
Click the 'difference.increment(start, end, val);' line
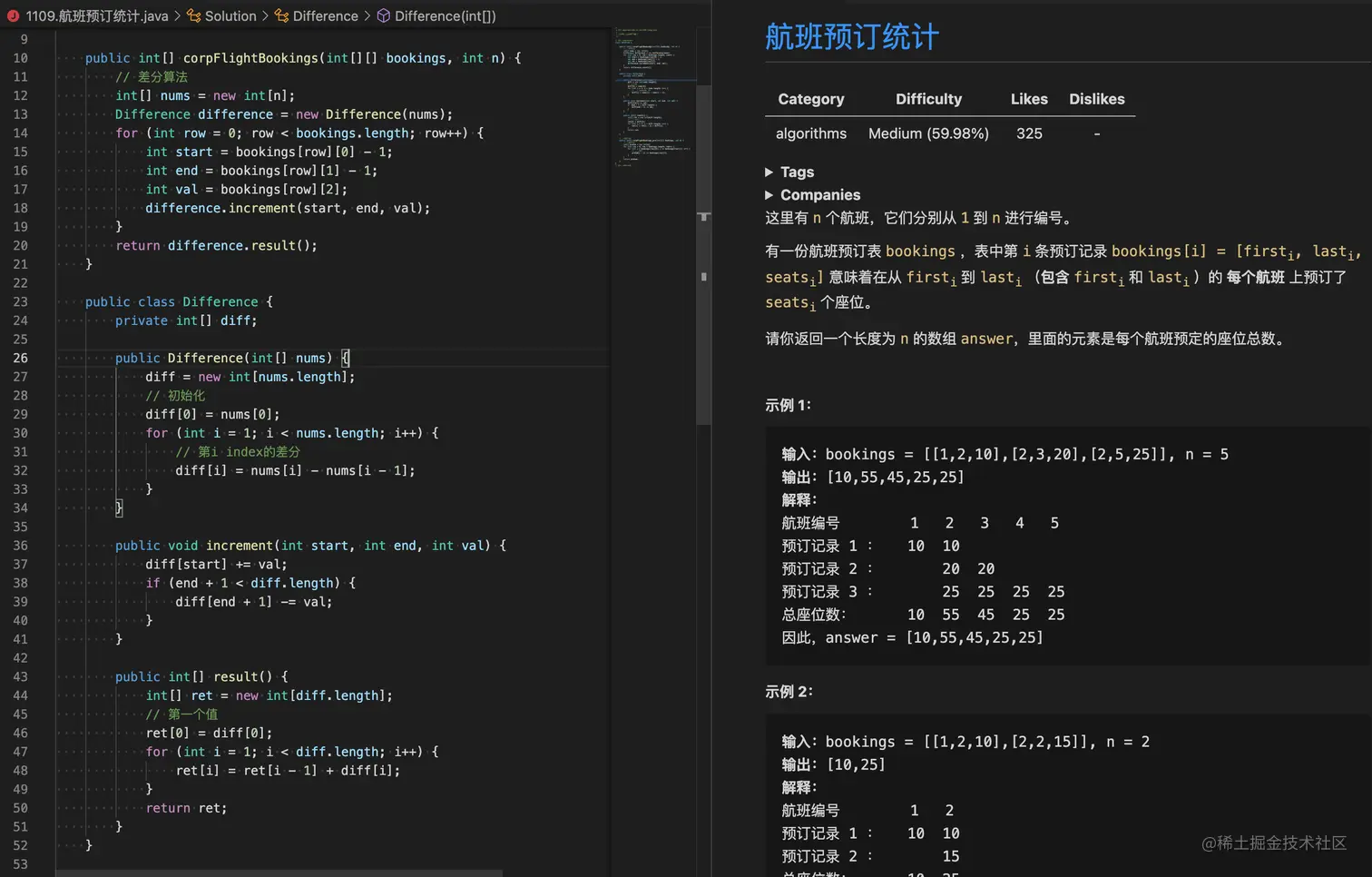pos(288,208)
